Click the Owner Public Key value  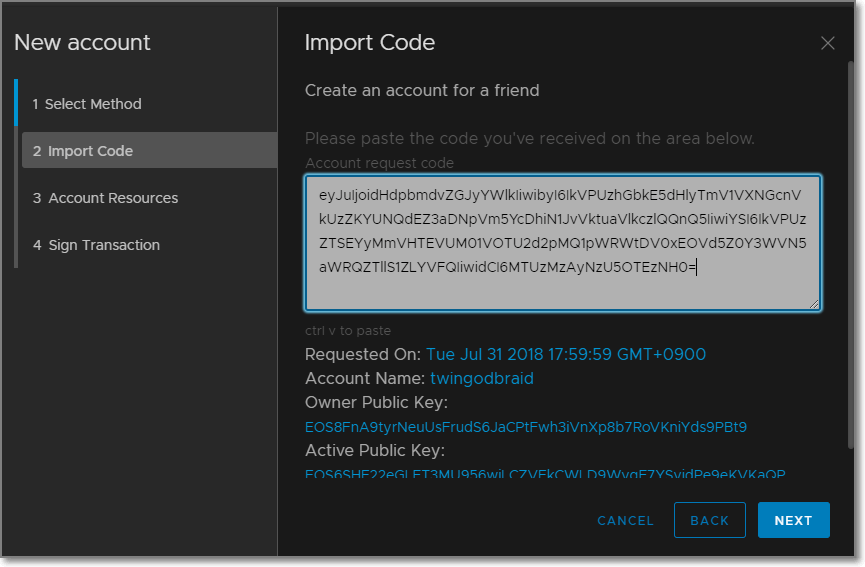pos(526,427)
